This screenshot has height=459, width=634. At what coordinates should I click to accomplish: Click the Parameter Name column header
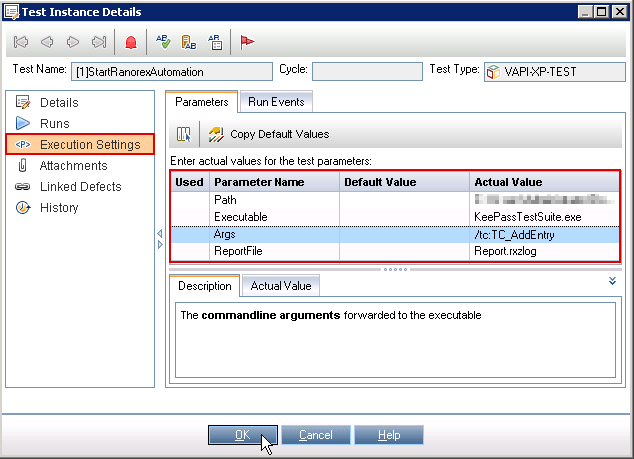[x=274, y=182]
